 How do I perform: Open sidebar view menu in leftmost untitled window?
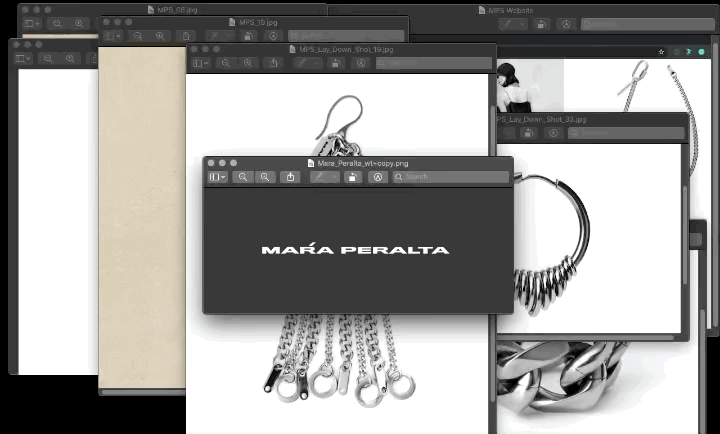click(23, 58)
